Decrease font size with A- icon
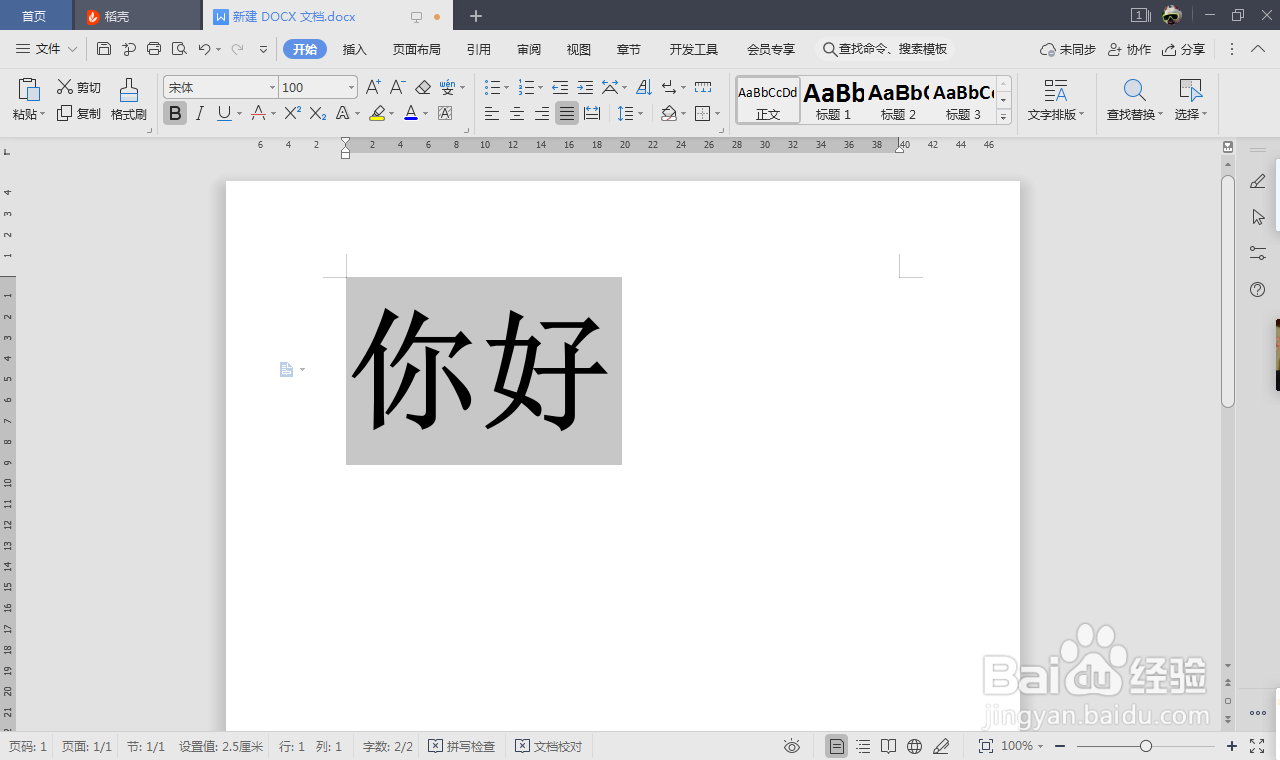Viewport: 1280px width, 760px height. [x=397, y=88]
